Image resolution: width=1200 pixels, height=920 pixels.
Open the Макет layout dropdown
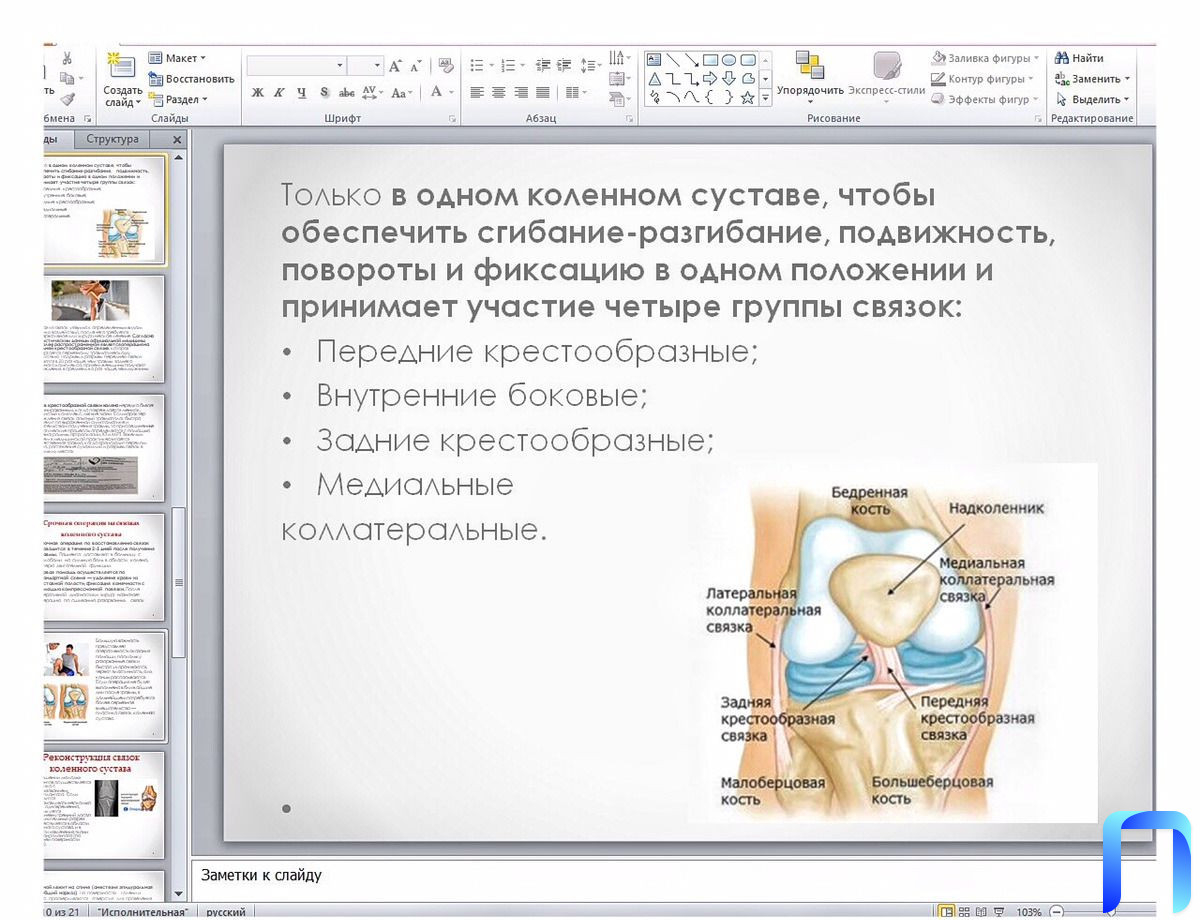177,58
